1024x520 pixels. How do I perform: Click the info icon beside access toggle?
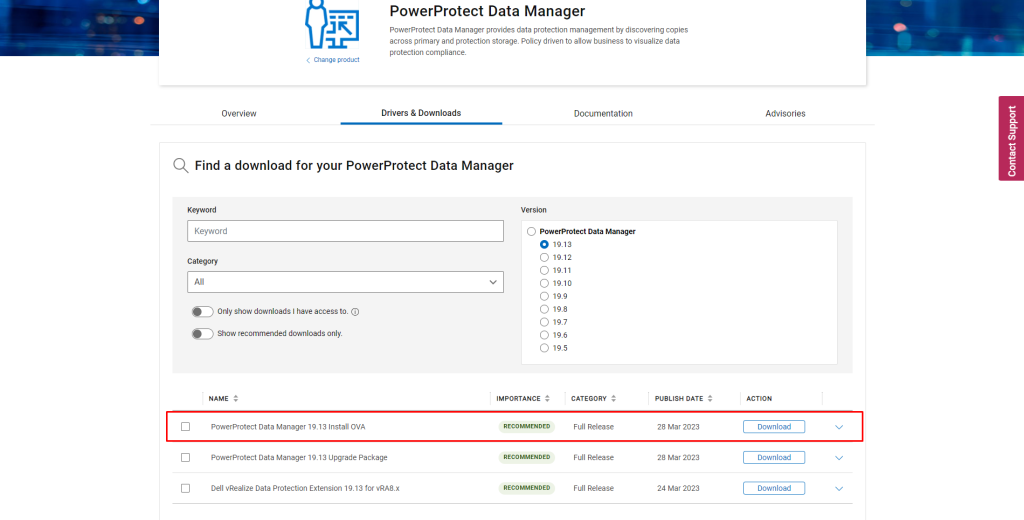pyautogui.click(x=355, y=312)
